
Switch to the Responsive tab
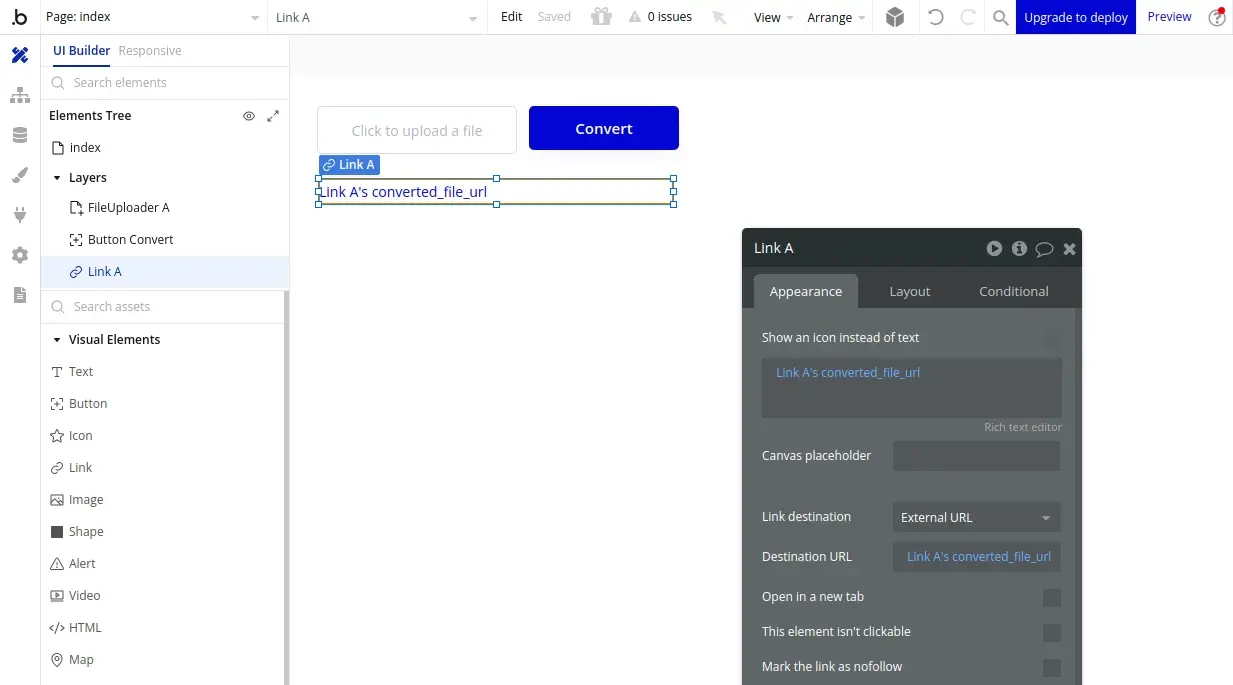click(x=149, y=50)
